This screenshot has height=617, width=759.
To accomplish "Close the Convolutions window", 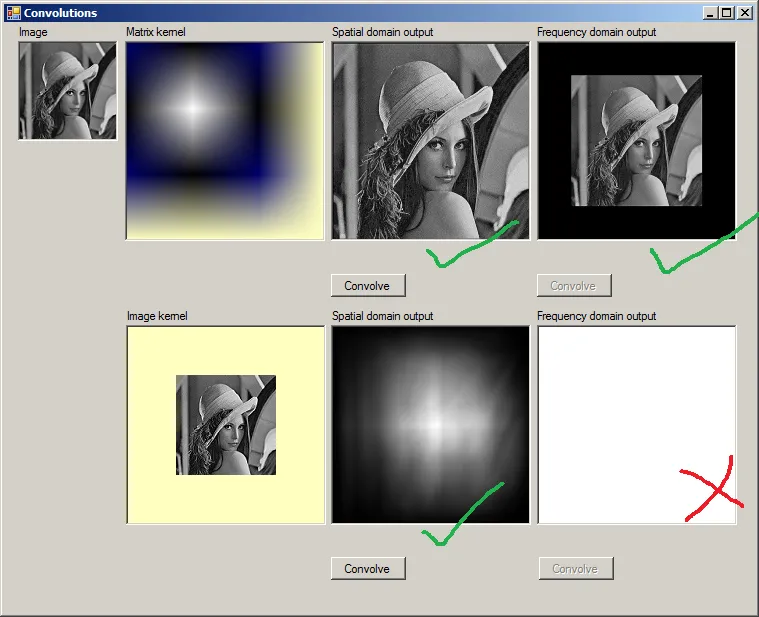I will tap(744, 13).
